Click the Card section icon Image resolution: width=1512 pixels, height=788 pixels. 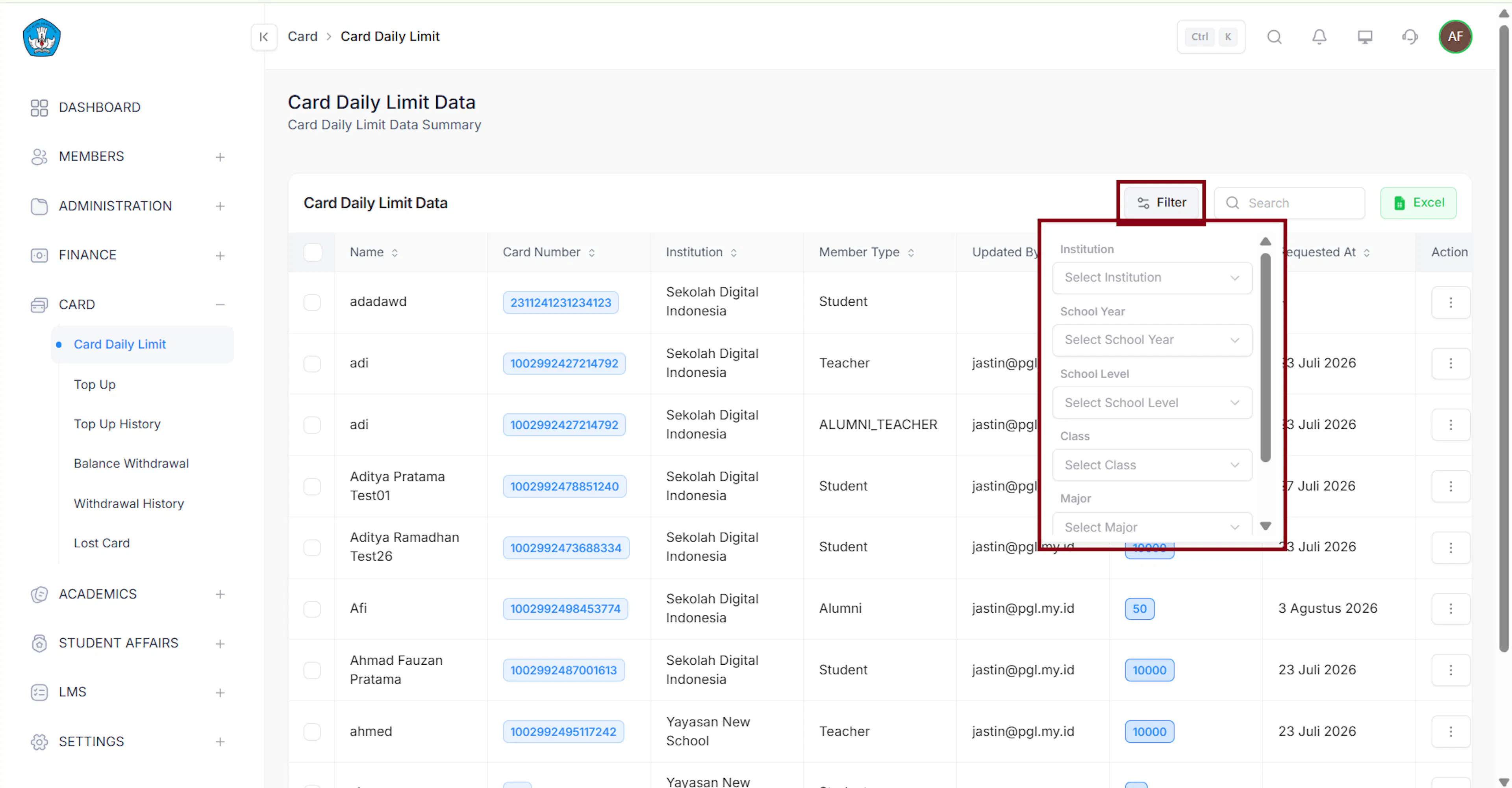[x=39, y=305]
